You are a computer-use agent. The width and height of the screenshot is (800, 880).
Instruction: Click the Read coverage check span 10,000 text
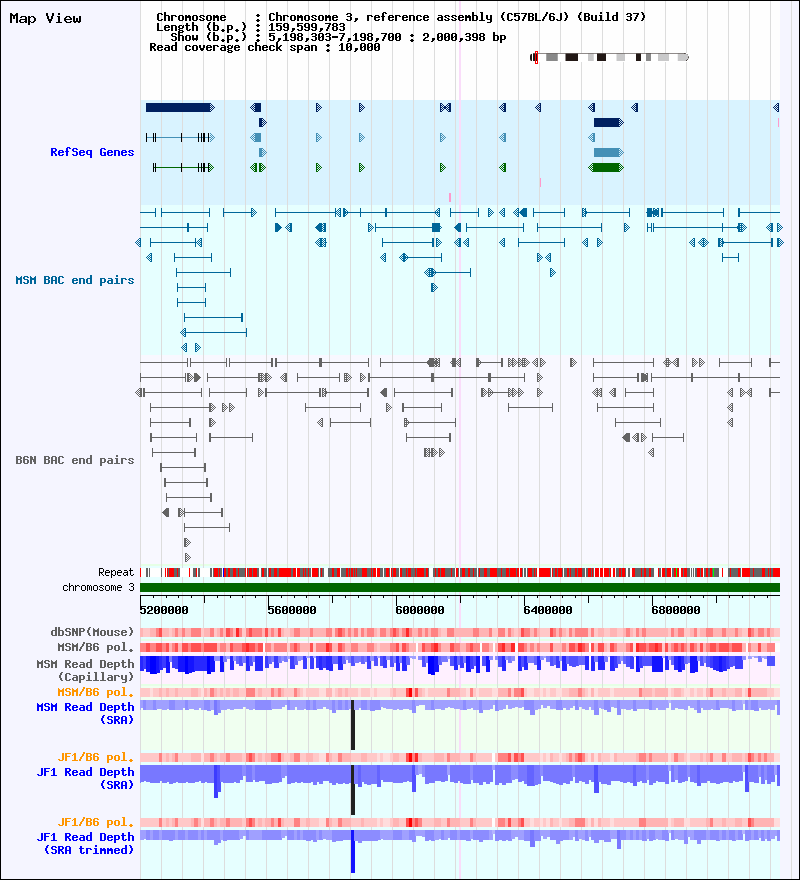pos(265,47)
